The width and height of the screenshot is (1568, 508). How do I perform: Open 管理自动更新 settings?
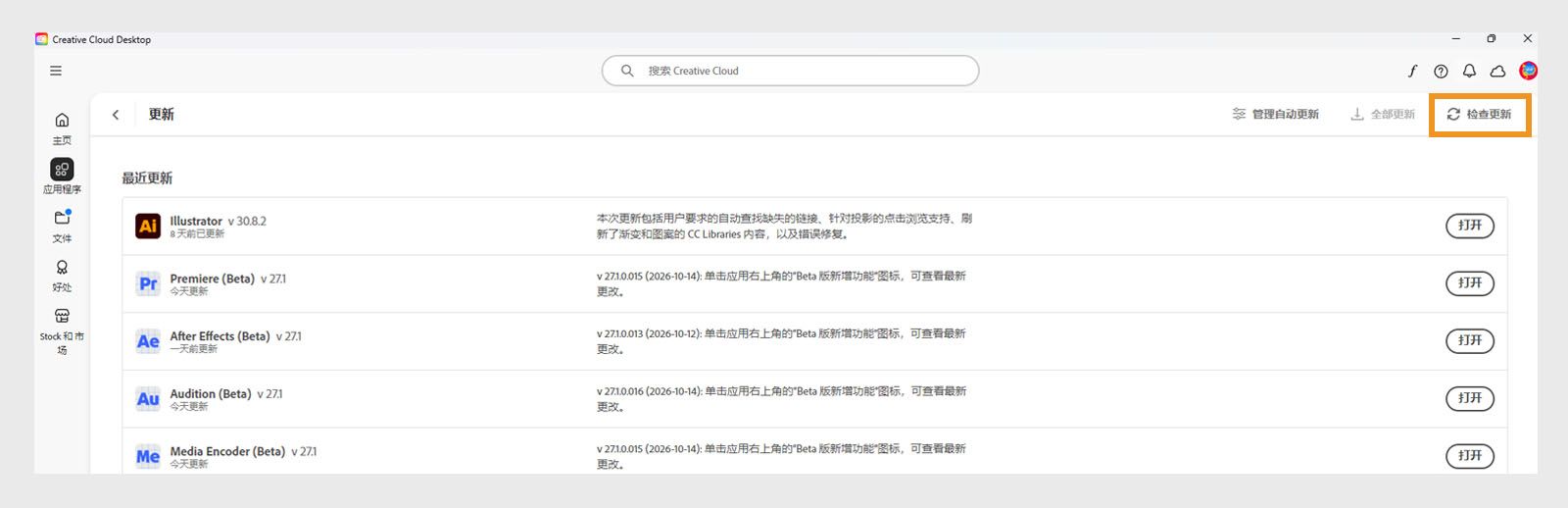coord(1275,115)
